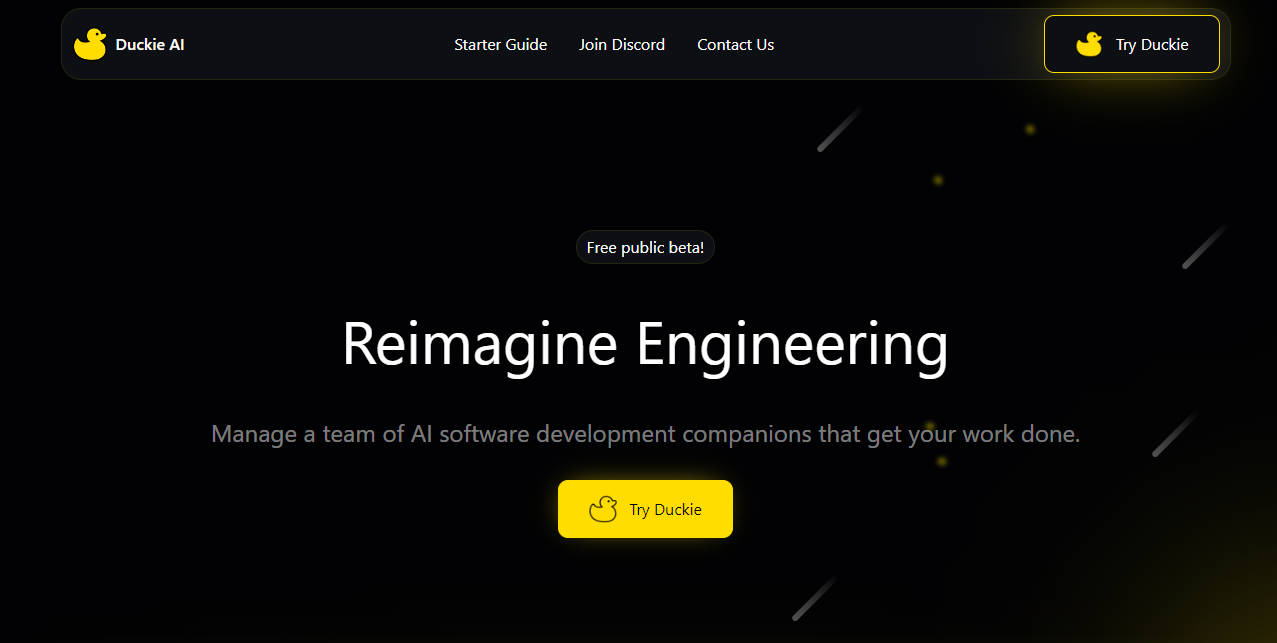Click the meteor streak right of the subtitle
1277x643 pixels.
(1174, 435)
